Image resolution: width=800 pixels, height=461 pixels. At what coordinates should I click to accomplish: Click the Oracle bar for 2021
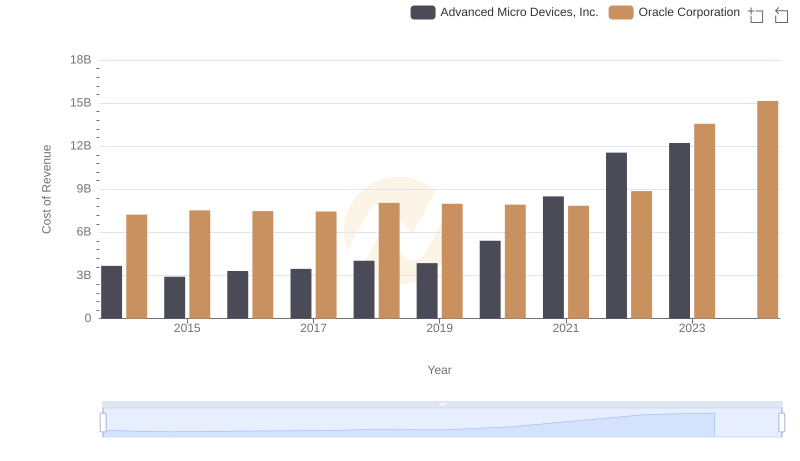[579, 262]
